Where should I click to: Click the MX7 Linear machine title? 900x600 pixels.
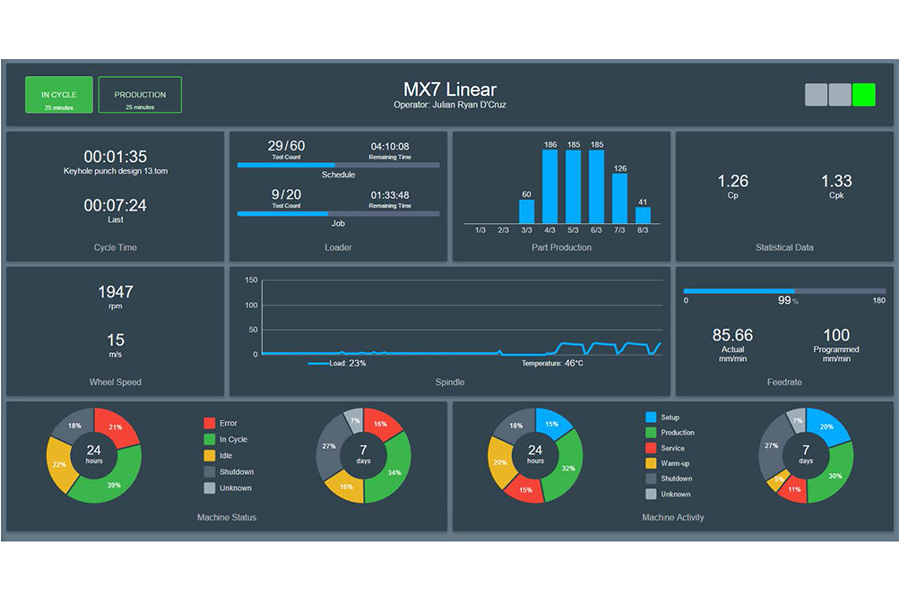(x=450, y=89)
